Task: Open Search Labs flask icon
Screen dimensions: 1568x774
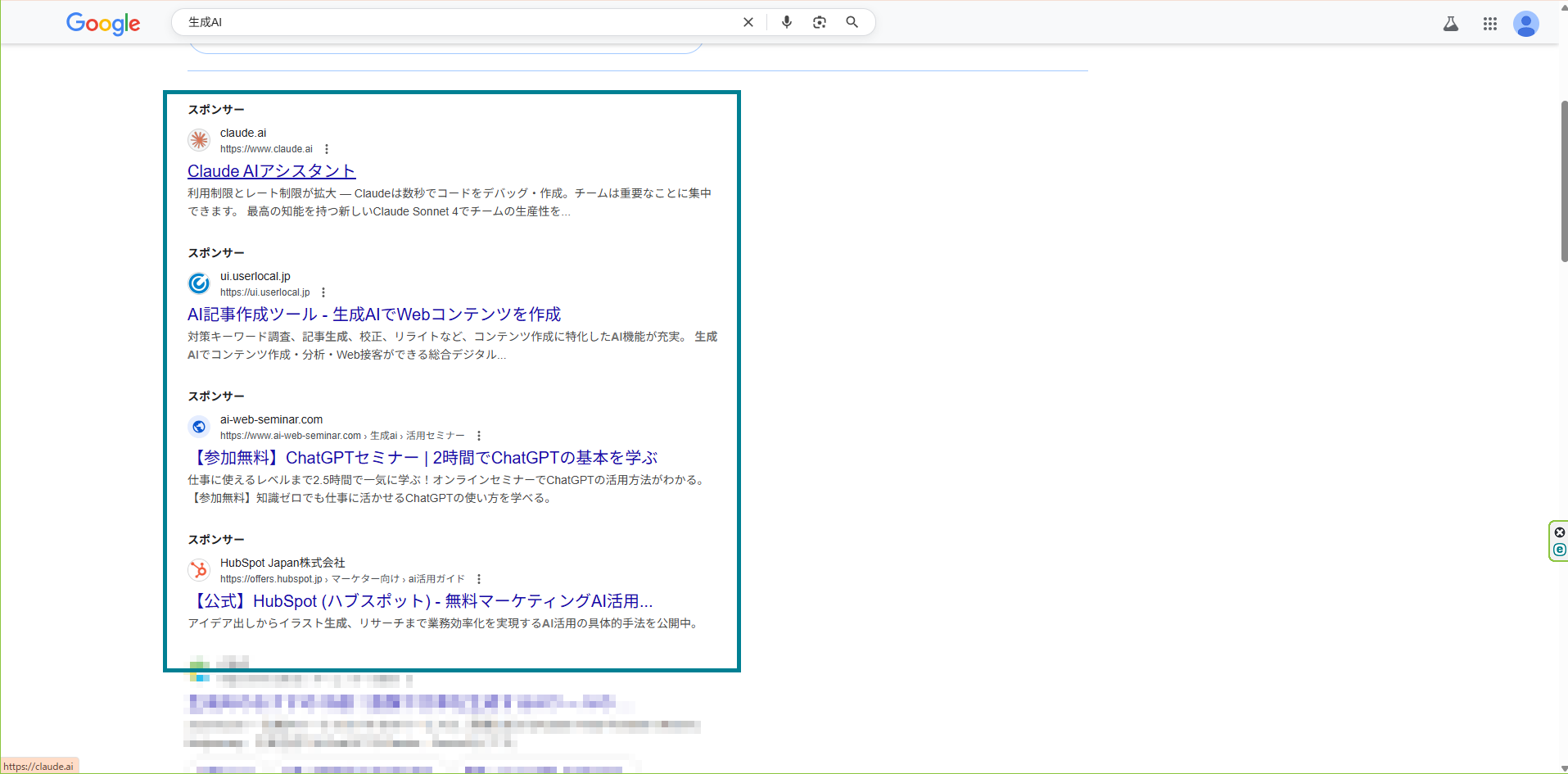Action: (x=1451, y=25)
